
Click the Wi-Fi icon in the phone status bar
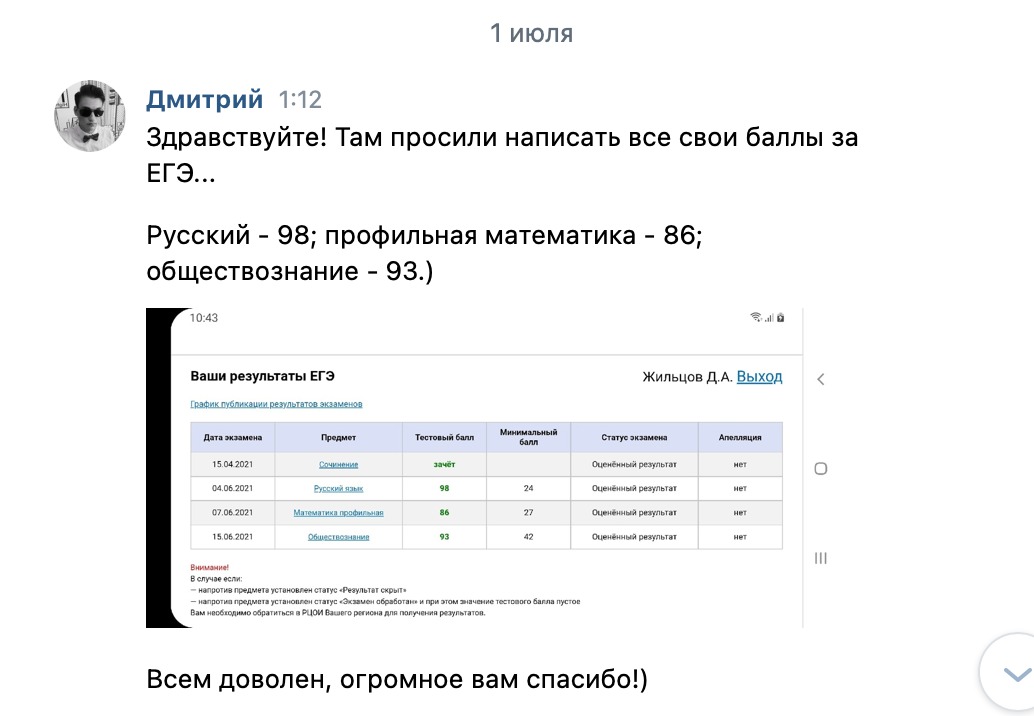pyautogui.click(x=756, y=318)
